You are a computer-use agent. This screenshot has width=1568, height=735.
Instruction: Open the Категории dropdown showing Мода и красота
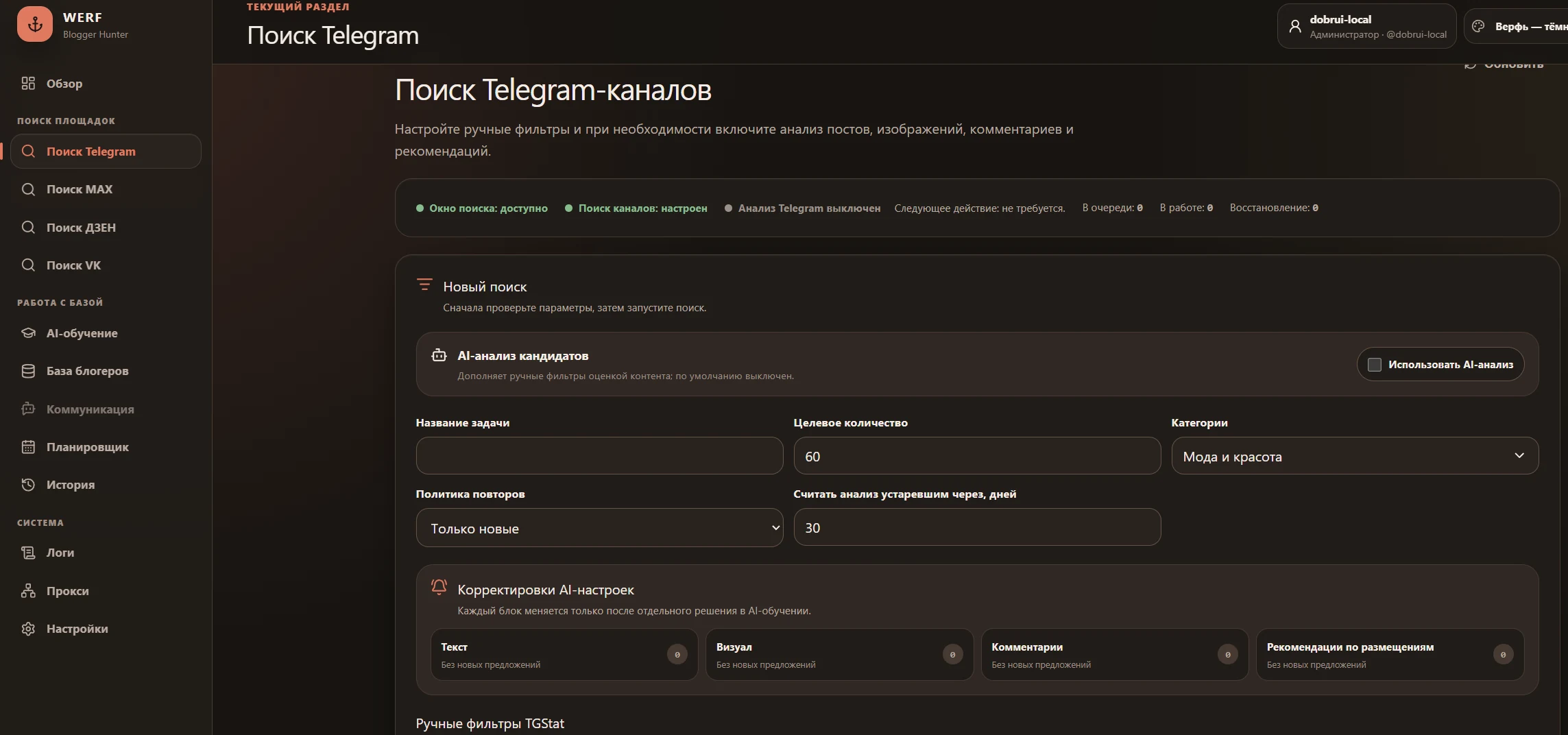(x=1355, y=456)
